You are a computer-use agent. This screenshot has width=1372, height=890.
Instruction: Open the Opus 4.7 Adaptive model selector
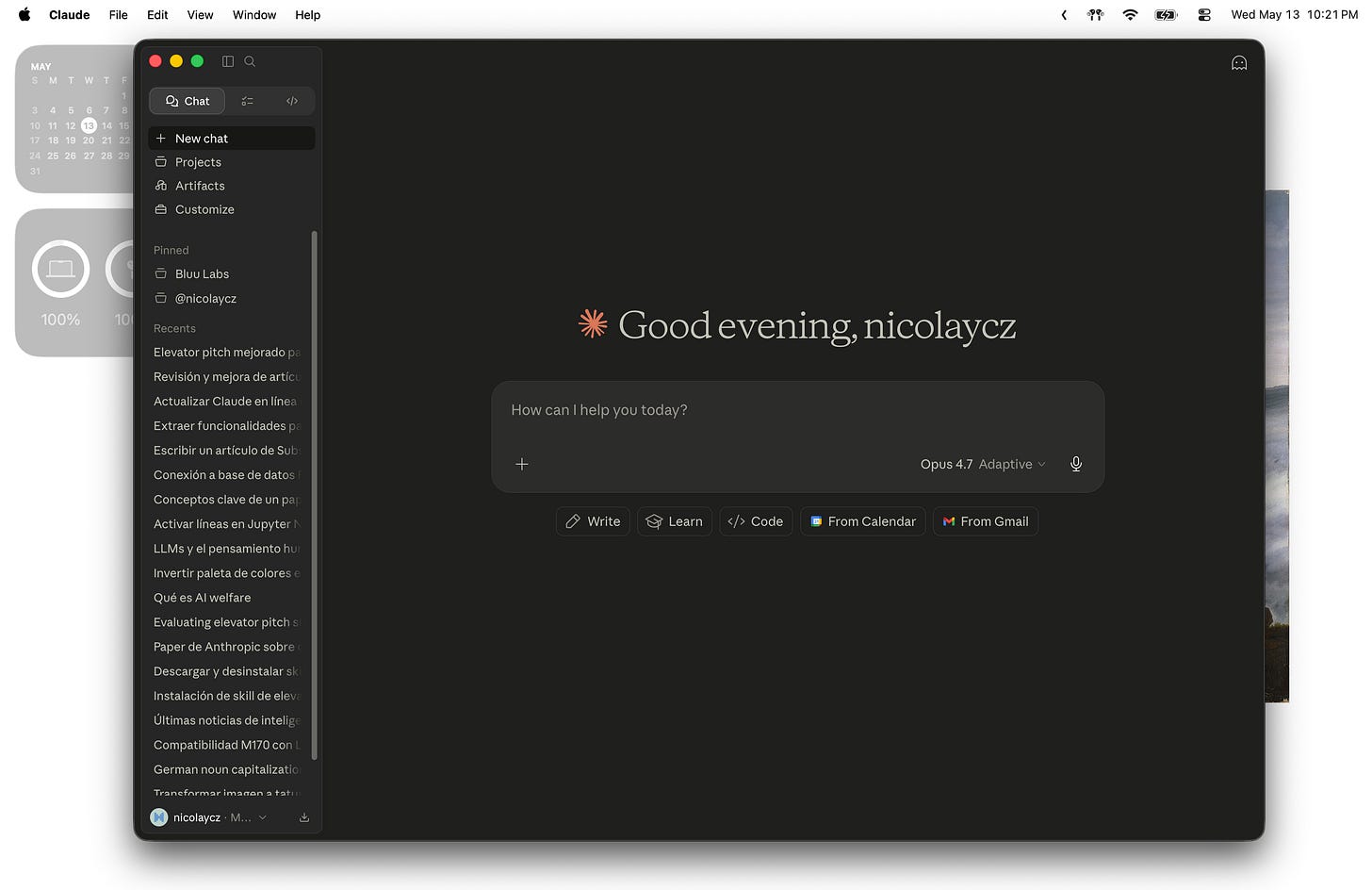tap(983, 464)
